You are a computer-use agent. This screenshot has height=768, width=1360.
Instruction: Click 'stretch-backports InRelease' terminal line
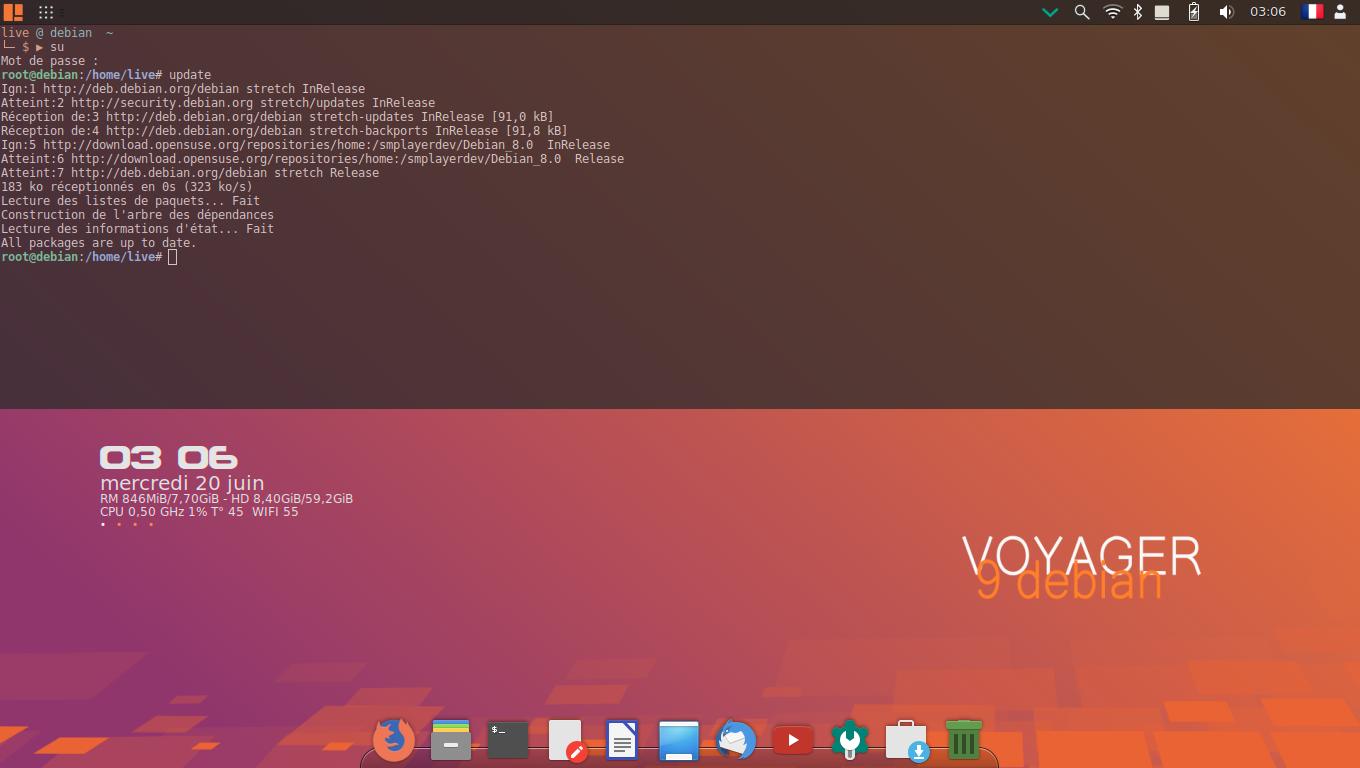[284, 131]
